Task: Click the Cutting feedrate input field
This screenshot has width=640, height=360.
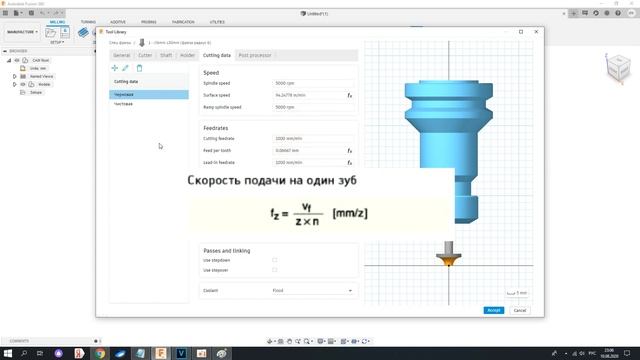Action: (x=313, y=139)
